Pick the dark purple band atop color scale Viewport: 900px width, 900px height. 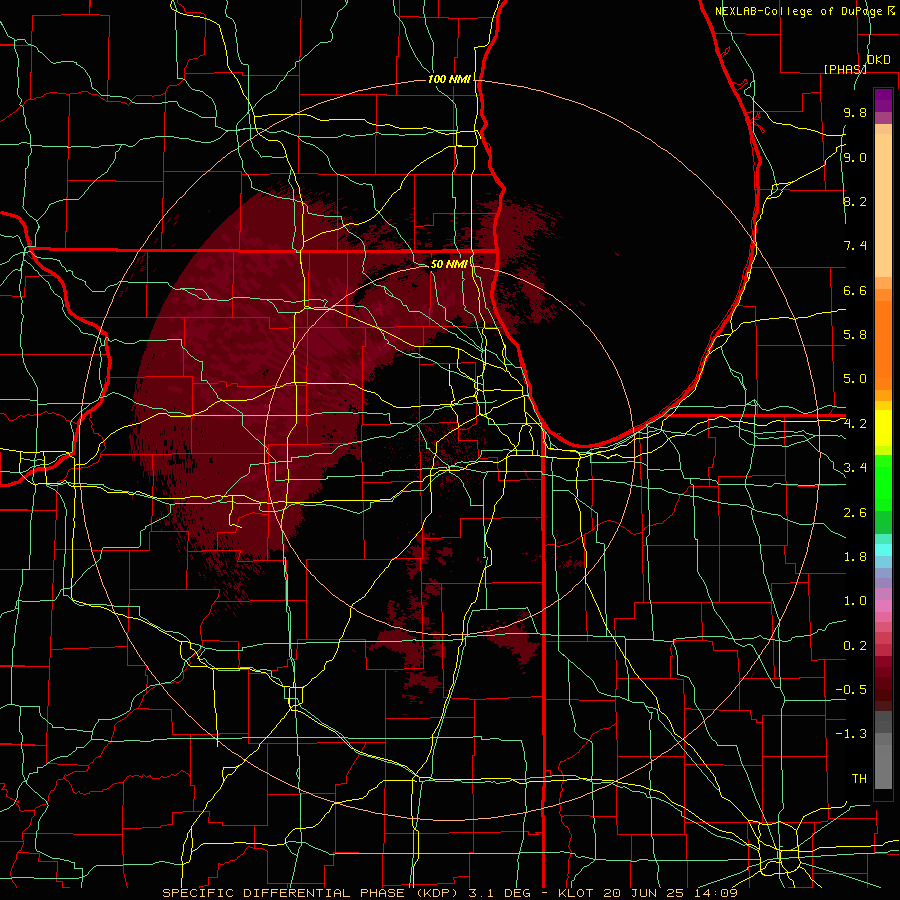[883, 100]
